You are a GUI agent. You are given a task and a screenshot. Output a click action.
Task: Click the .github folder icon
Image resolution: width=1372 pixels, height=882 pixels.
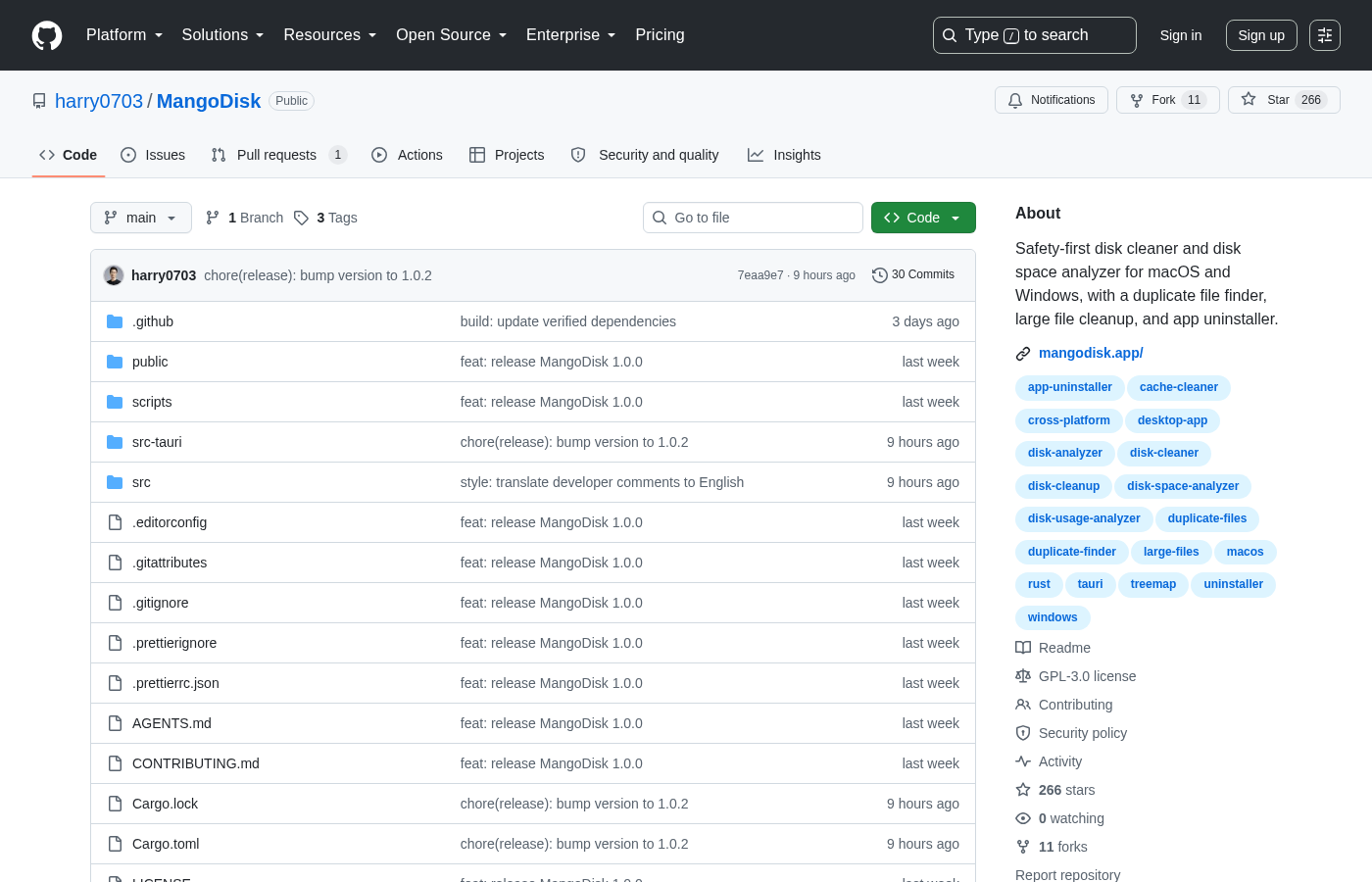[x=115, y=321]
